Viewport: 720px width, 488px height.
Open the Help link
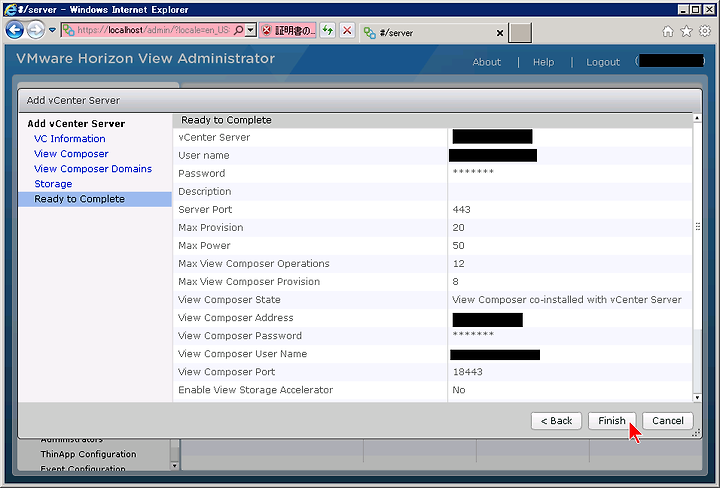(x=544, y=62)
